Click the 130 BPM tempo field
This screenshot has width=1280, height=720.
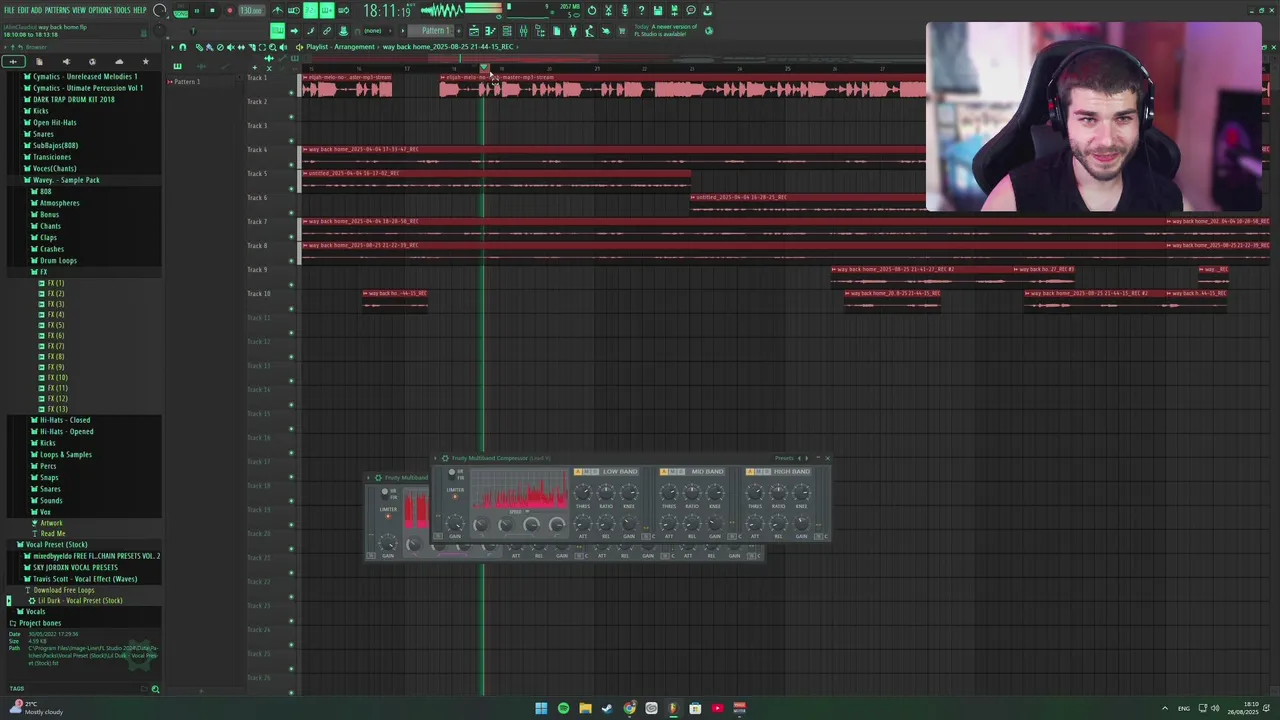coord(251,10)
